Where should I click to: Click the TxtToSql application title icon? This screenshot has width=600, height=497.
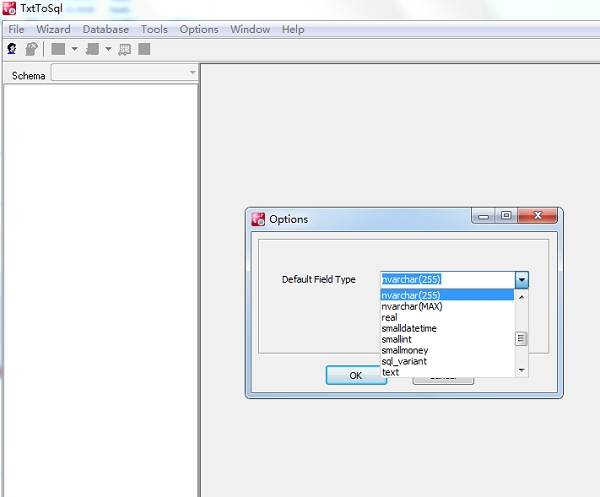(9, 8)
